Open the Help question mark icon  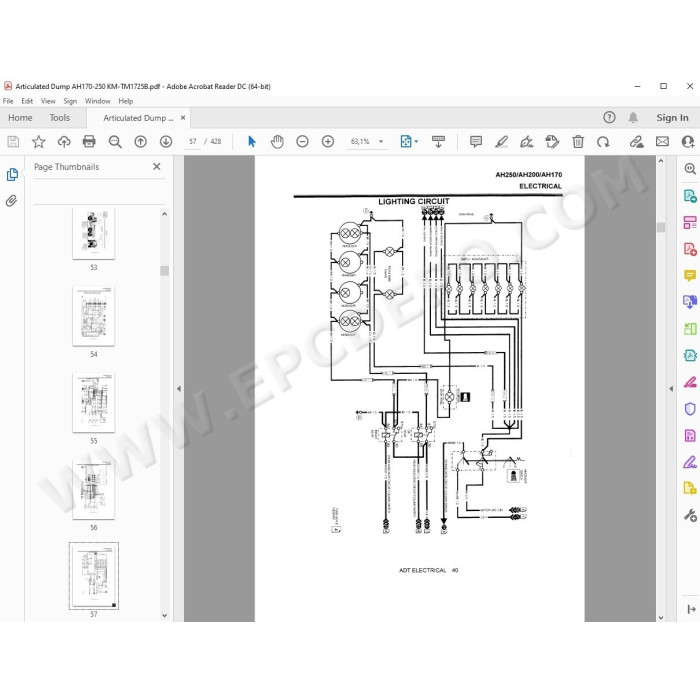[609, 117]
